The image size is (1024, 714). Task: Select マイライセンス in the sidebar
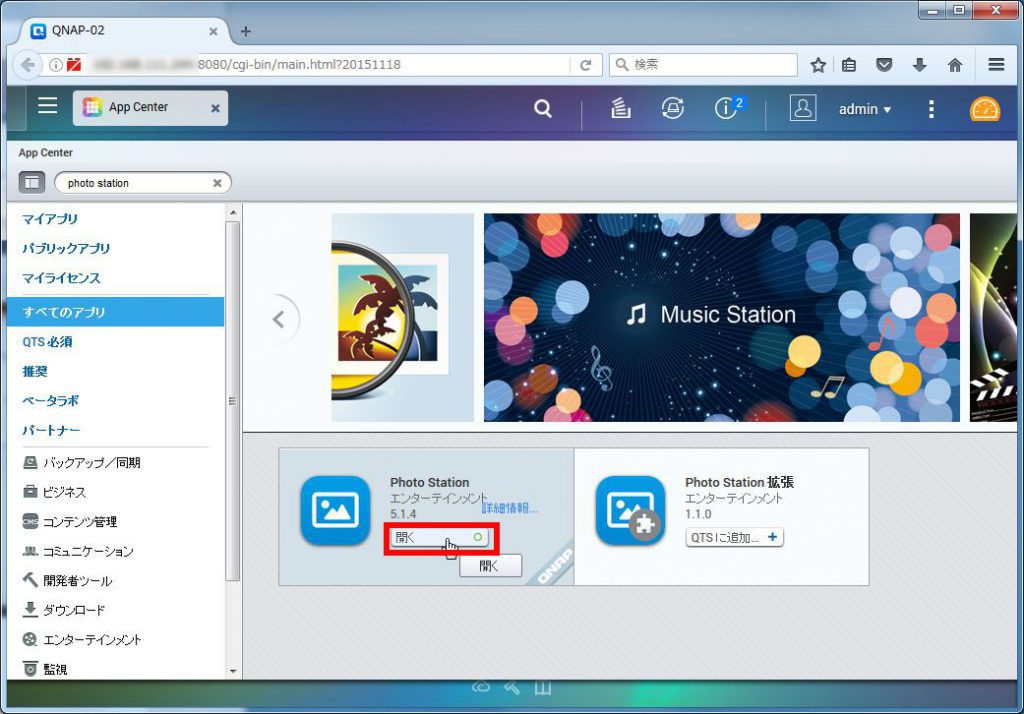pos(61,278)
